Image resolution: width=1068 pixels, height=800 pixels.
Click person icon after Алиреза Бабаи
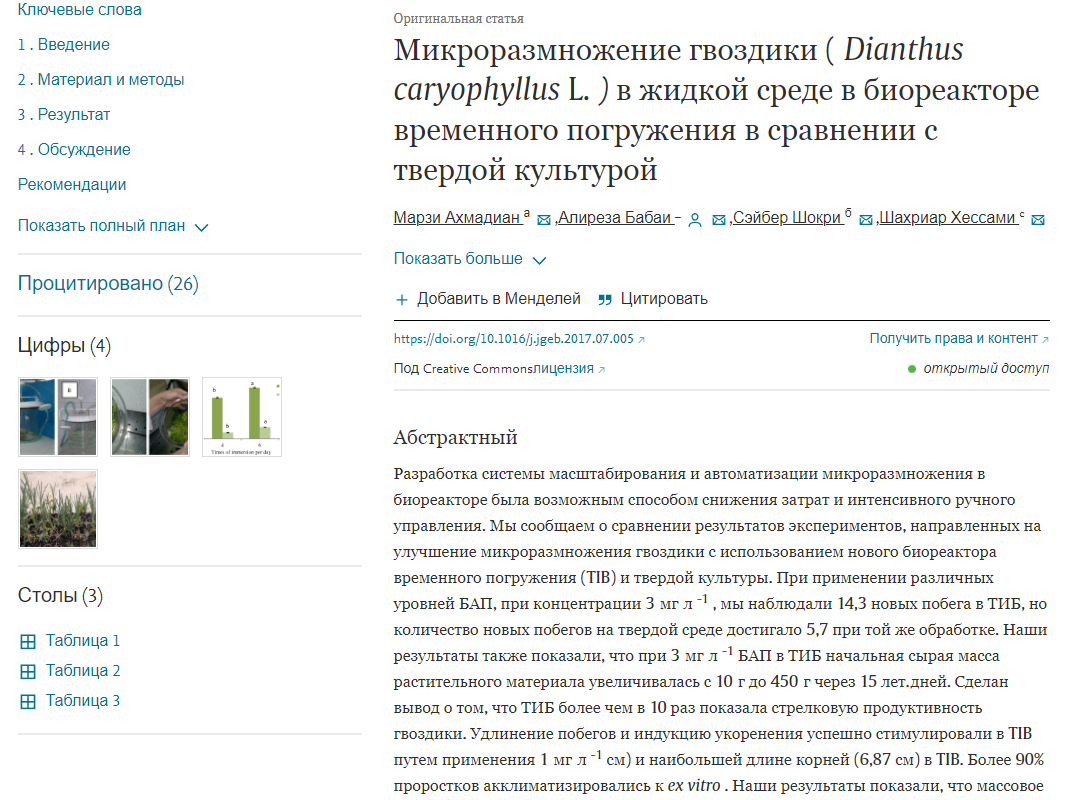tap(695, 220)
